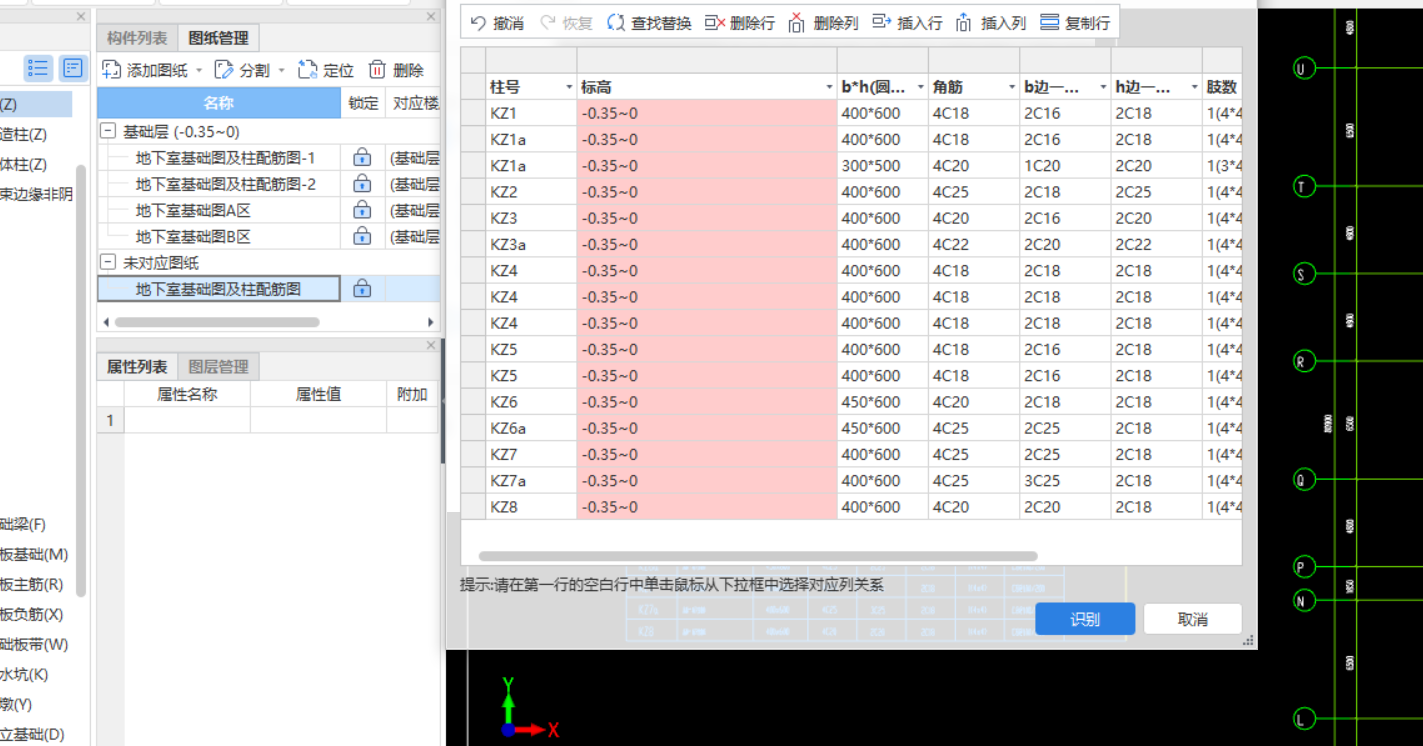Click row 1 属性值 cell
The image size is (1423, 746).
(318, 420)
